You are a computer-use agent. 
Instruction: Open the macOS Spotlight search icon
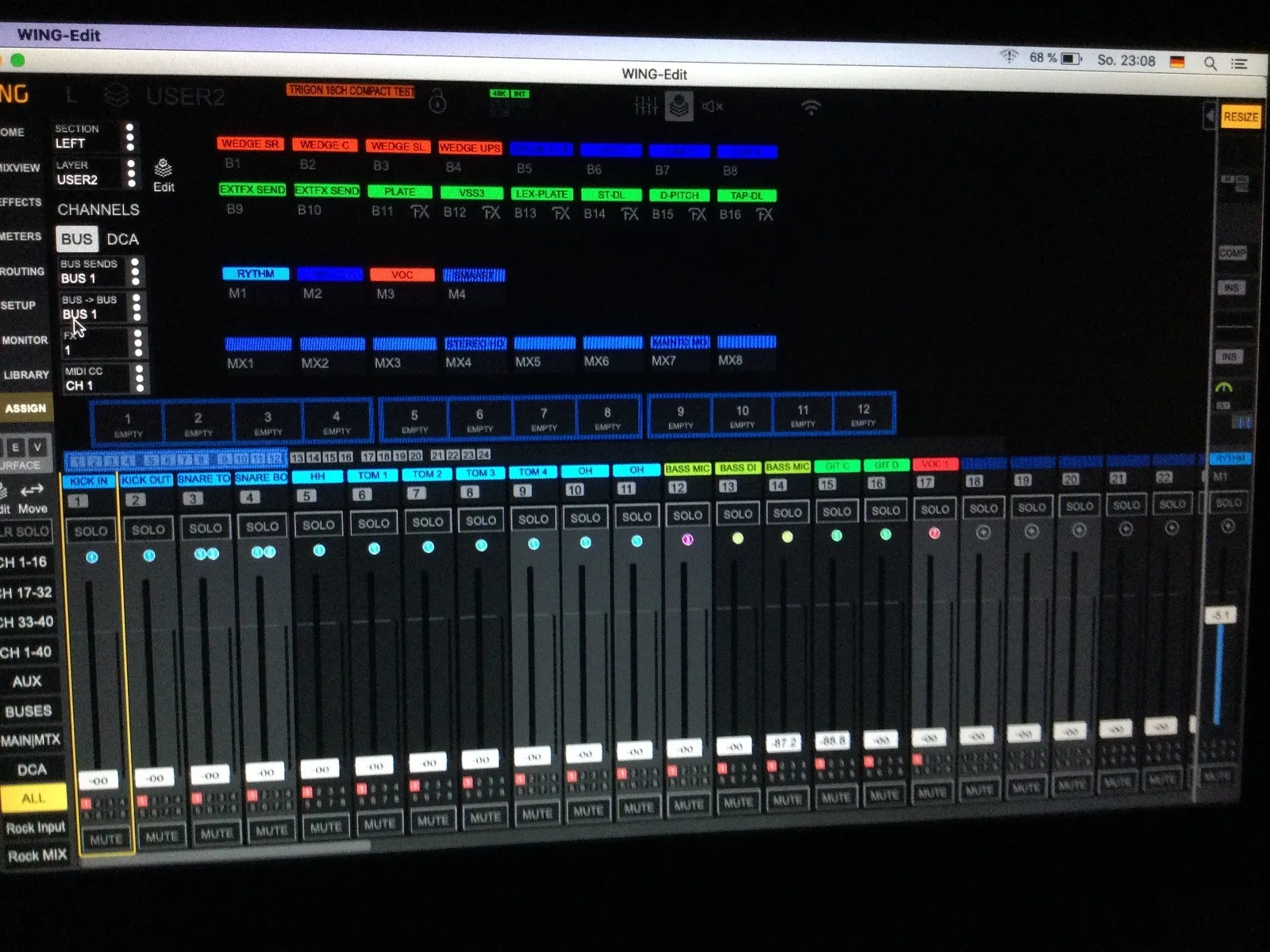[x=1210, y=63]
